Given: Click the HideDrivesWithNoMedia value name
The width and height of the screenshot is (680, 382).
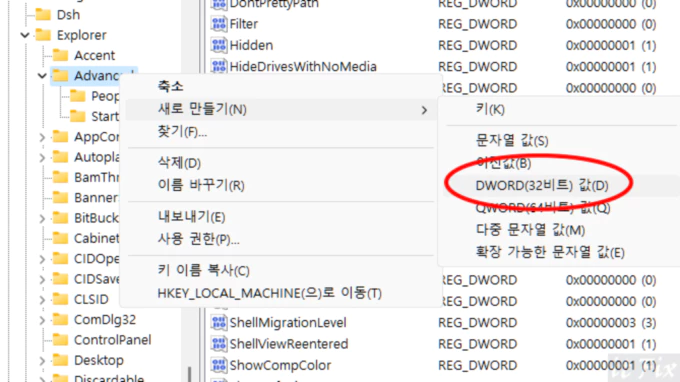Looking at the screenshot, I should (303, 66).
